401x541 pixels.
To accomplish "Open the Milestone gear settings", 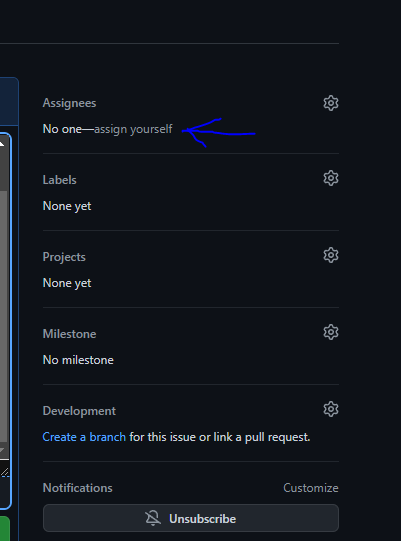I will [331, 332].
